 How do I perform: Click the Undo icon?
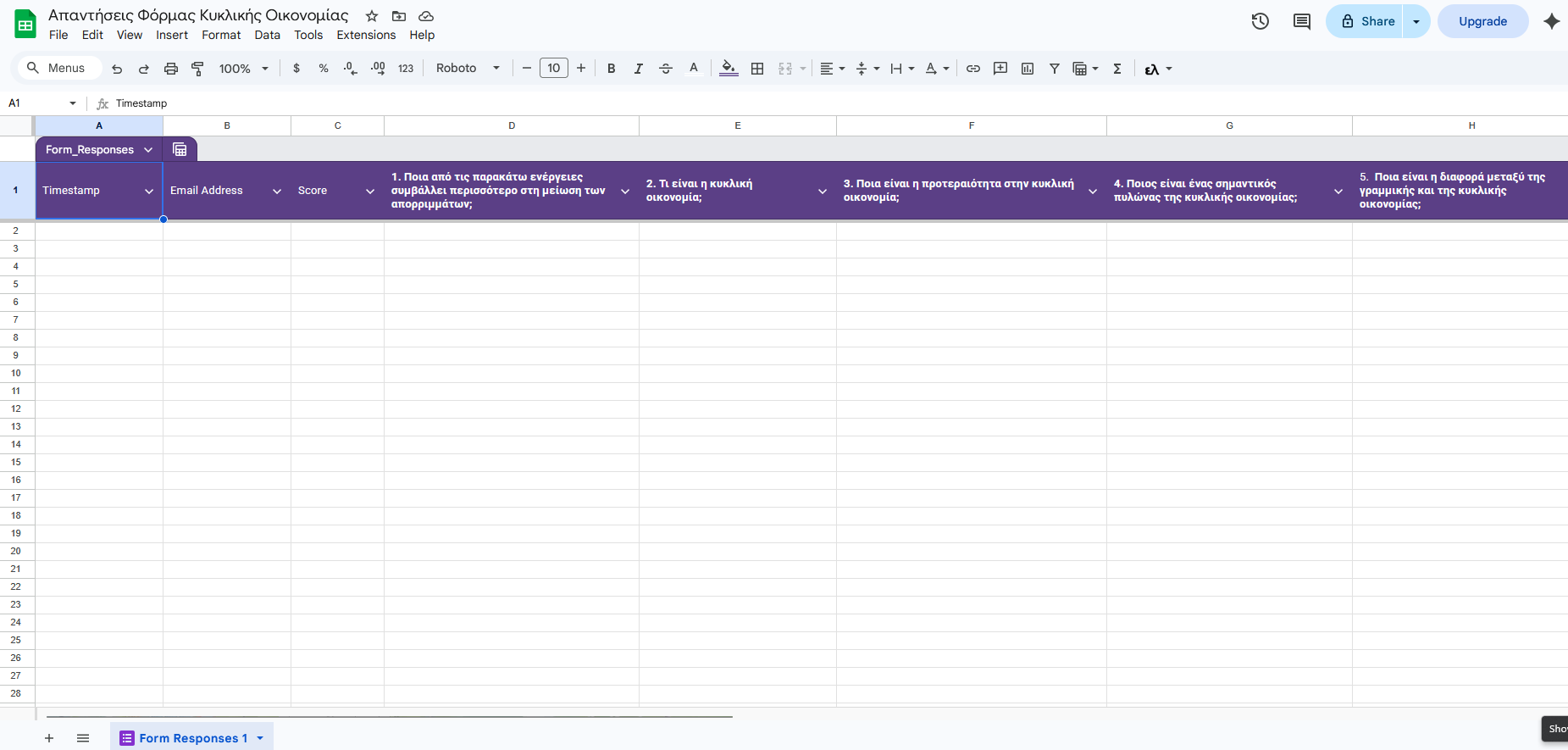click(117, 69)
